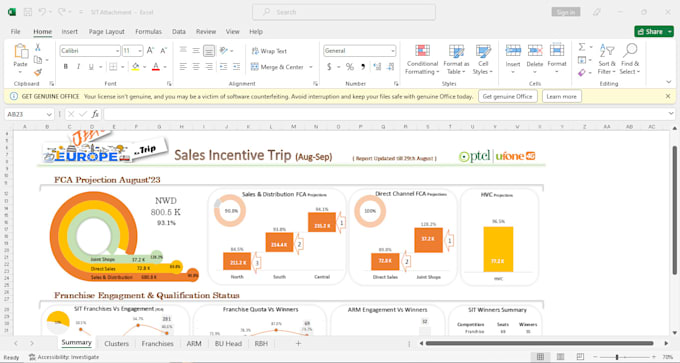Click the Orientation text angle icon
680x363 pixels.
point(224,51)
